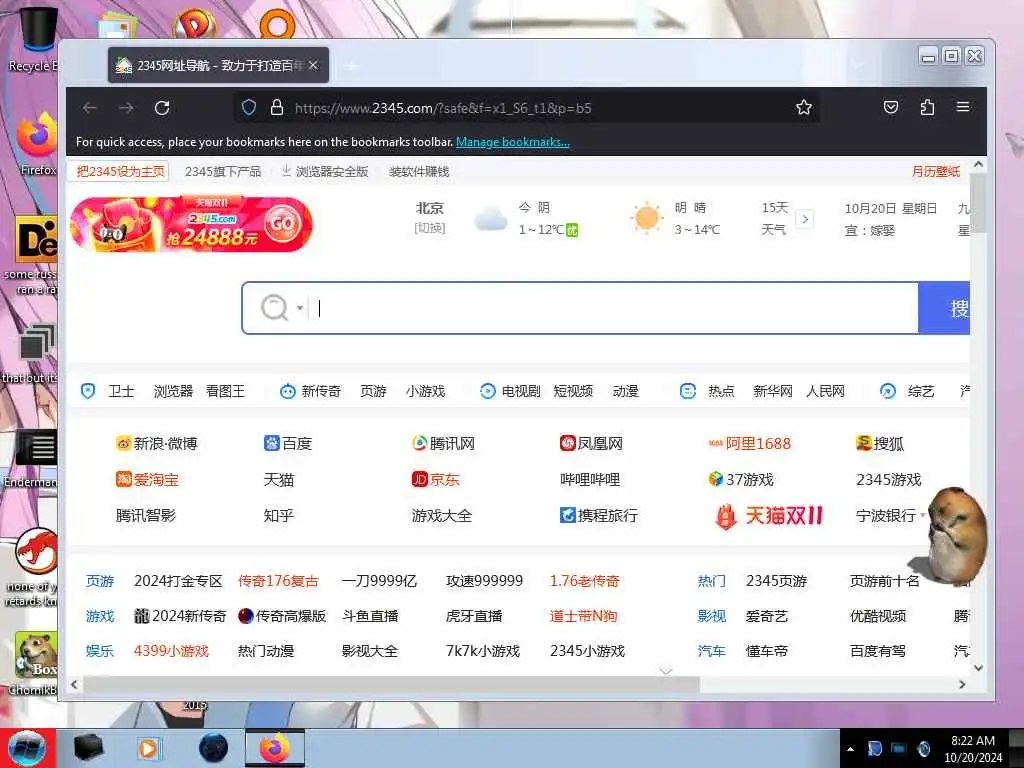1024x768 pixels.
Task: Open the Windows Start button
Action: tap(27, 748)
